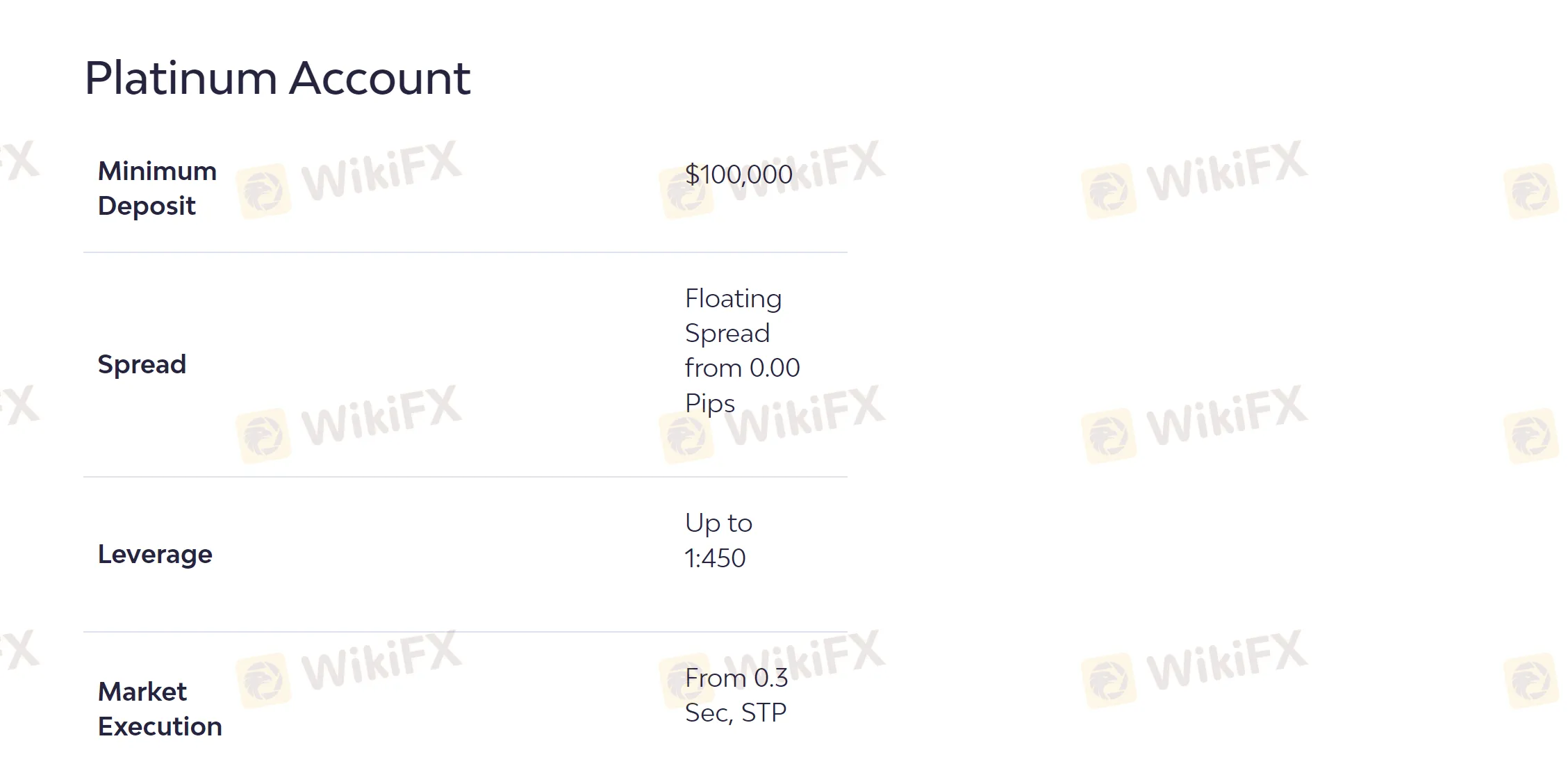Viewport: 1568px width, 773px height.
Task: Click the From 0.3 Sec, STP value
Action: tap(736, 695)
